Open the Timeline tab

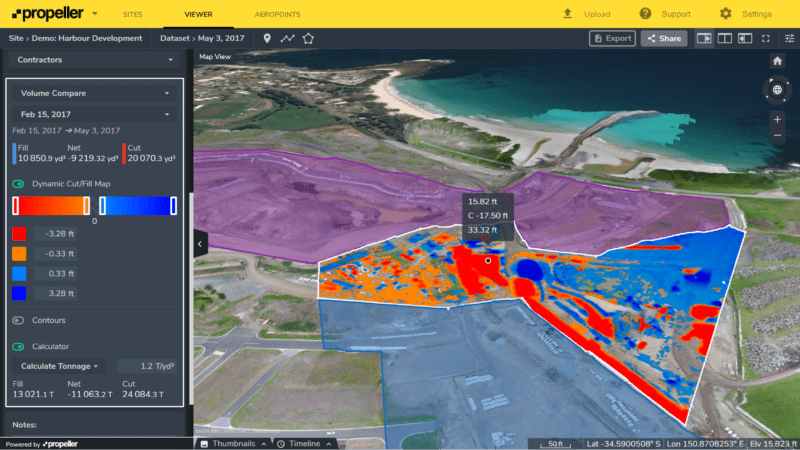coord(305,444)
